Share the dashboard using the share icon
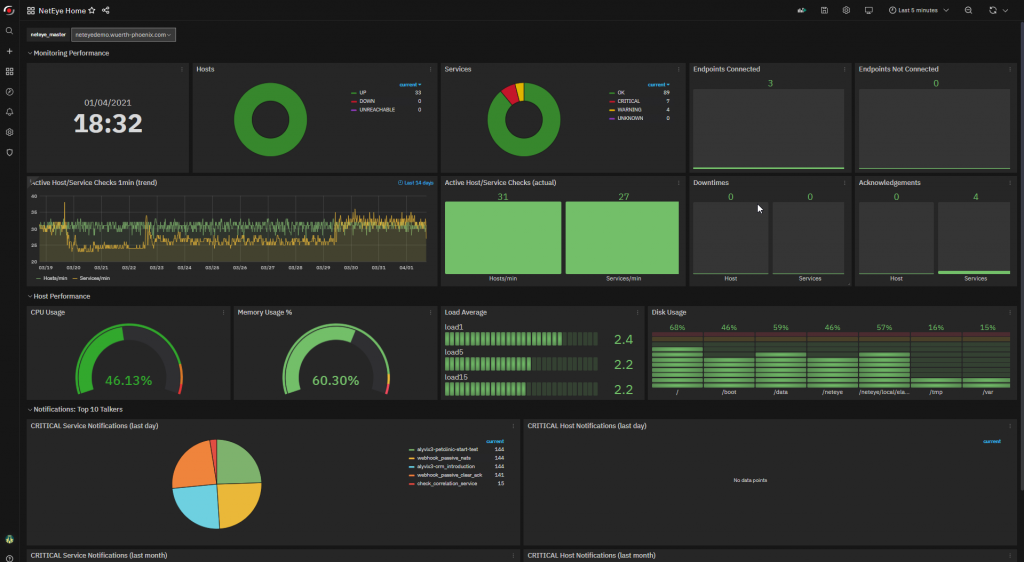The height and width of the screenshot is (562, 1024). tap(106, 10)
